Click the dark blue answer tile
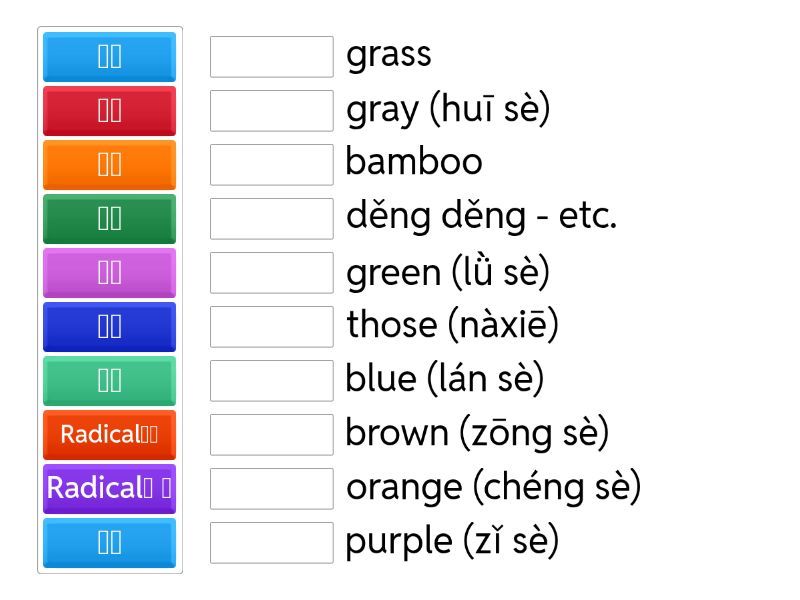The height and width of the screenshot is (600, 800). click(x=109, y=326)
